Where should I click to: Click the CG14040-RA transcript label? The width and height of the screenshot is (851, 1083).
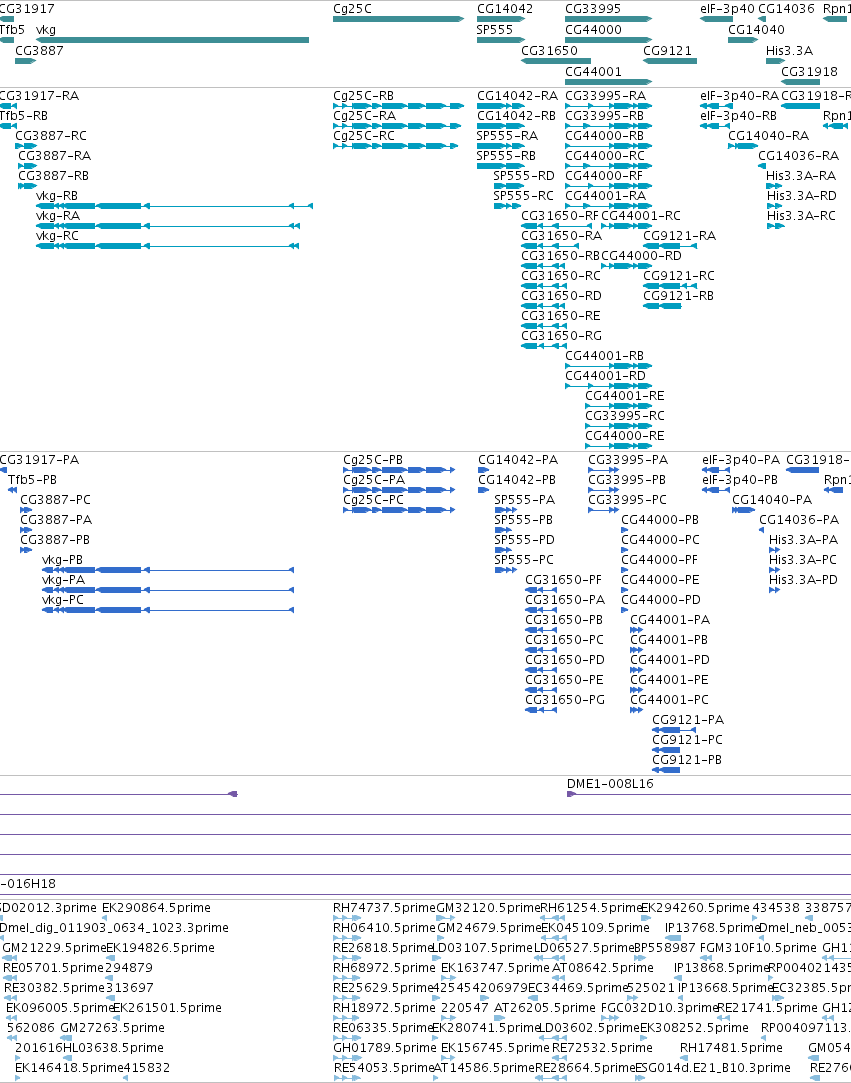pos(768,135)
